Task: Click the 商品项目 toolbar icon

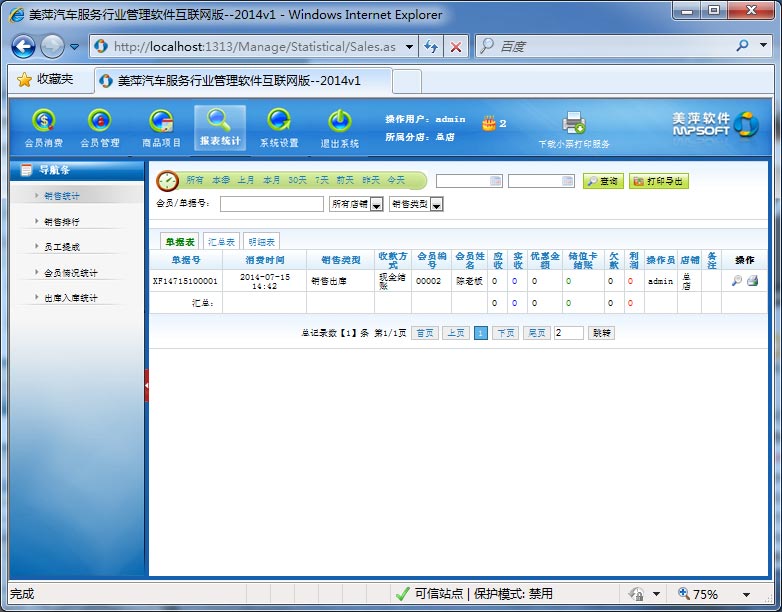Action: tap(161, 122)
